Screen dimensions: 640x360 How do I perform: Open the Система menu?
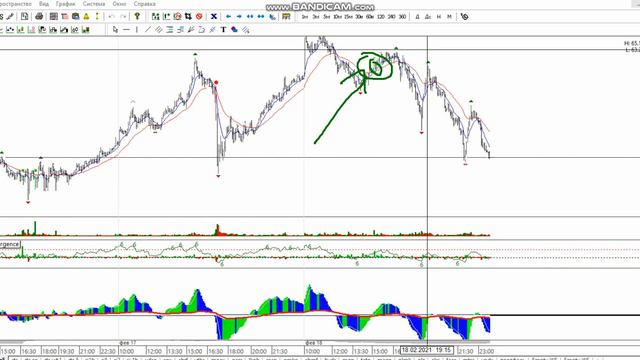point(94,4)
